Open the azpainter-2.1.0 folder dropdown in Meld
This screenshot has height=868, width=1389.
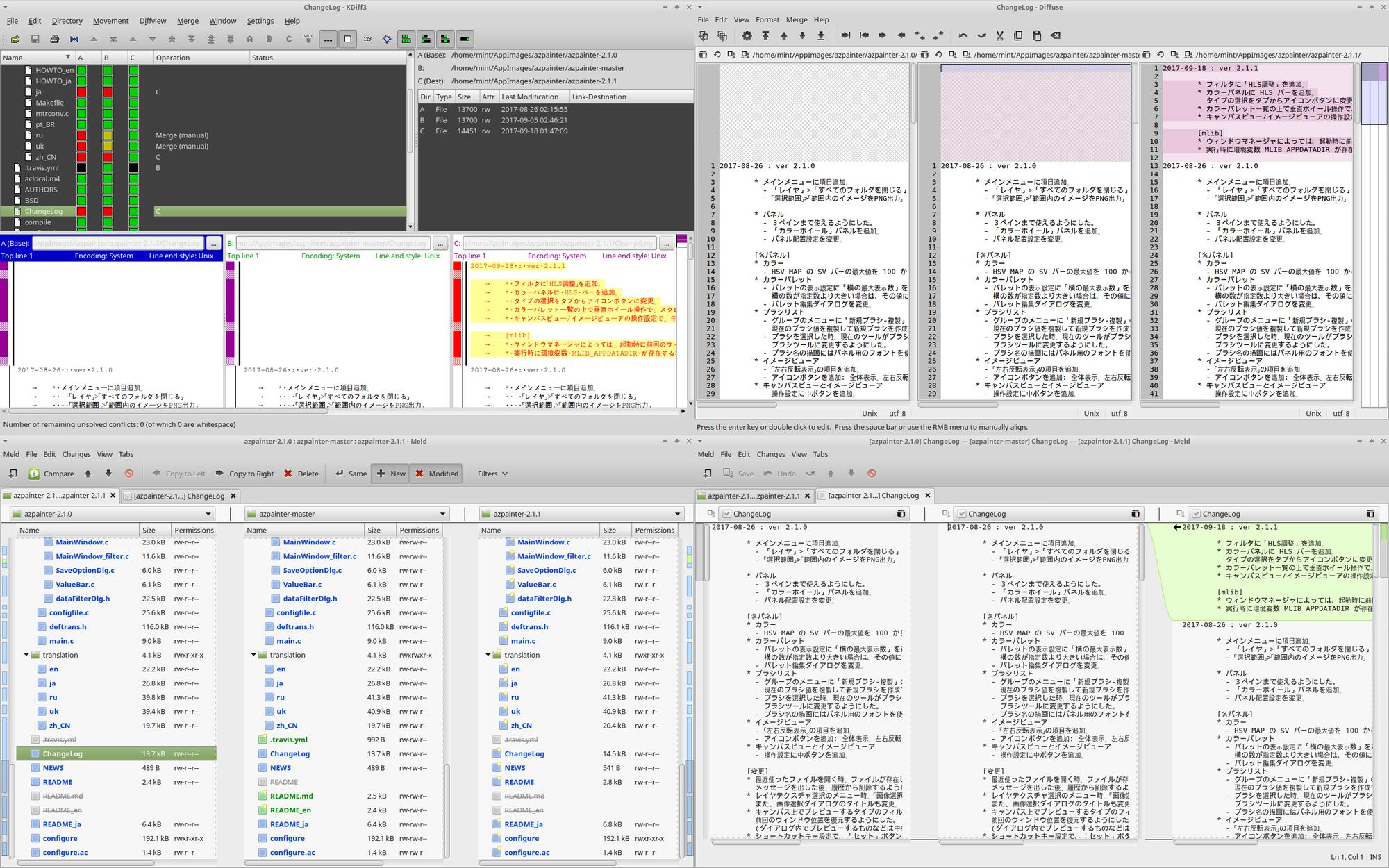(112, 514)
